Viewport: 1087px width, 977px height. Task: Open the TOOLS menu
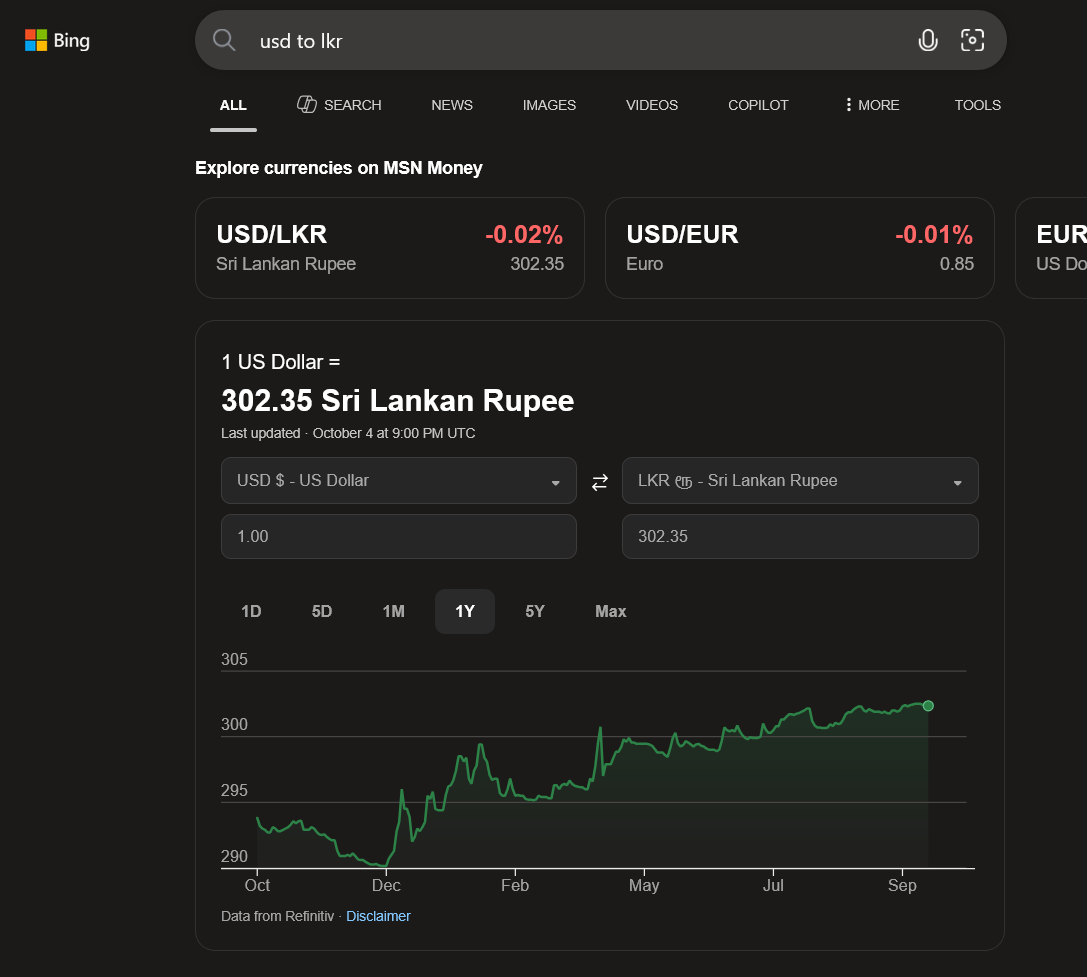(x=977, y=105)
